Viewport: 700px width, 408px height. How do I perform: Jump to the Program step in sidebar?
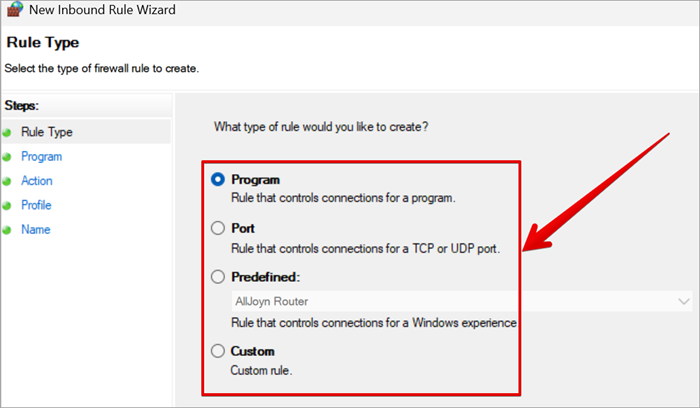coord(41,157)
